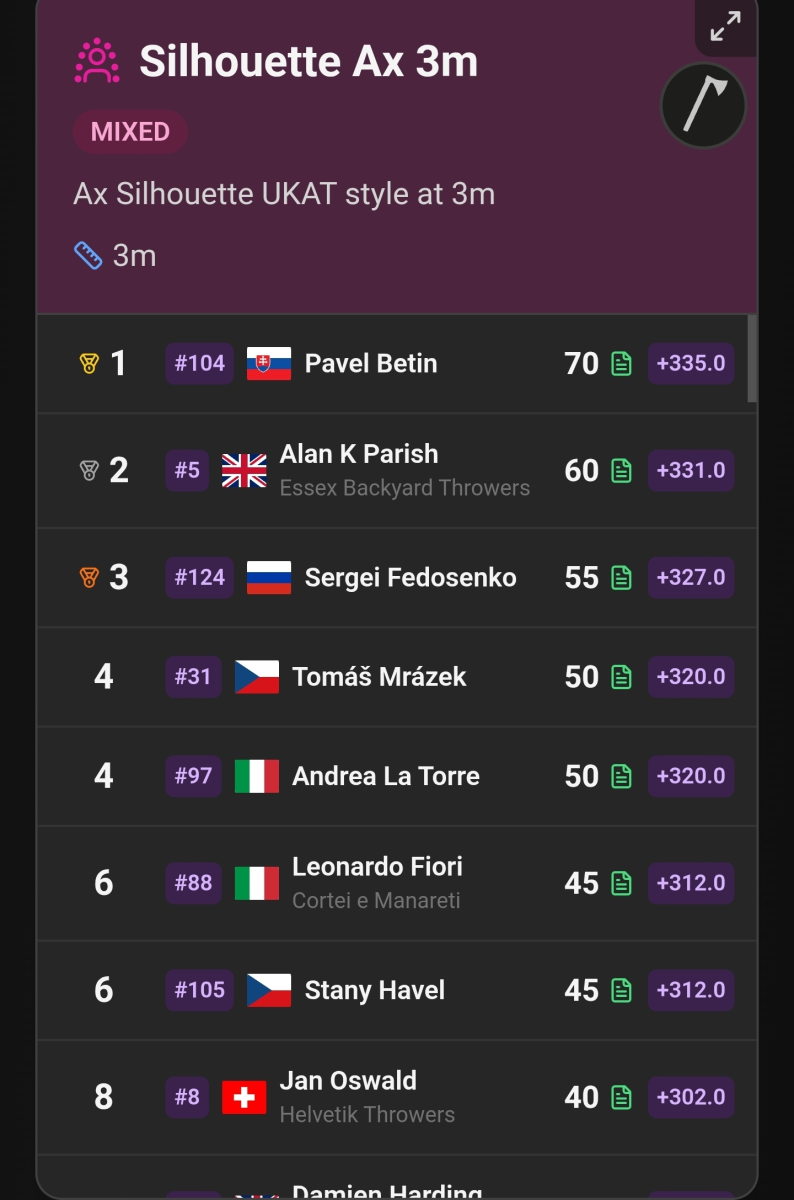Open Pavel Betin's green scoresheet icon
The height and width of the screenshot is (1200, 794).
[x=621, y=364]
